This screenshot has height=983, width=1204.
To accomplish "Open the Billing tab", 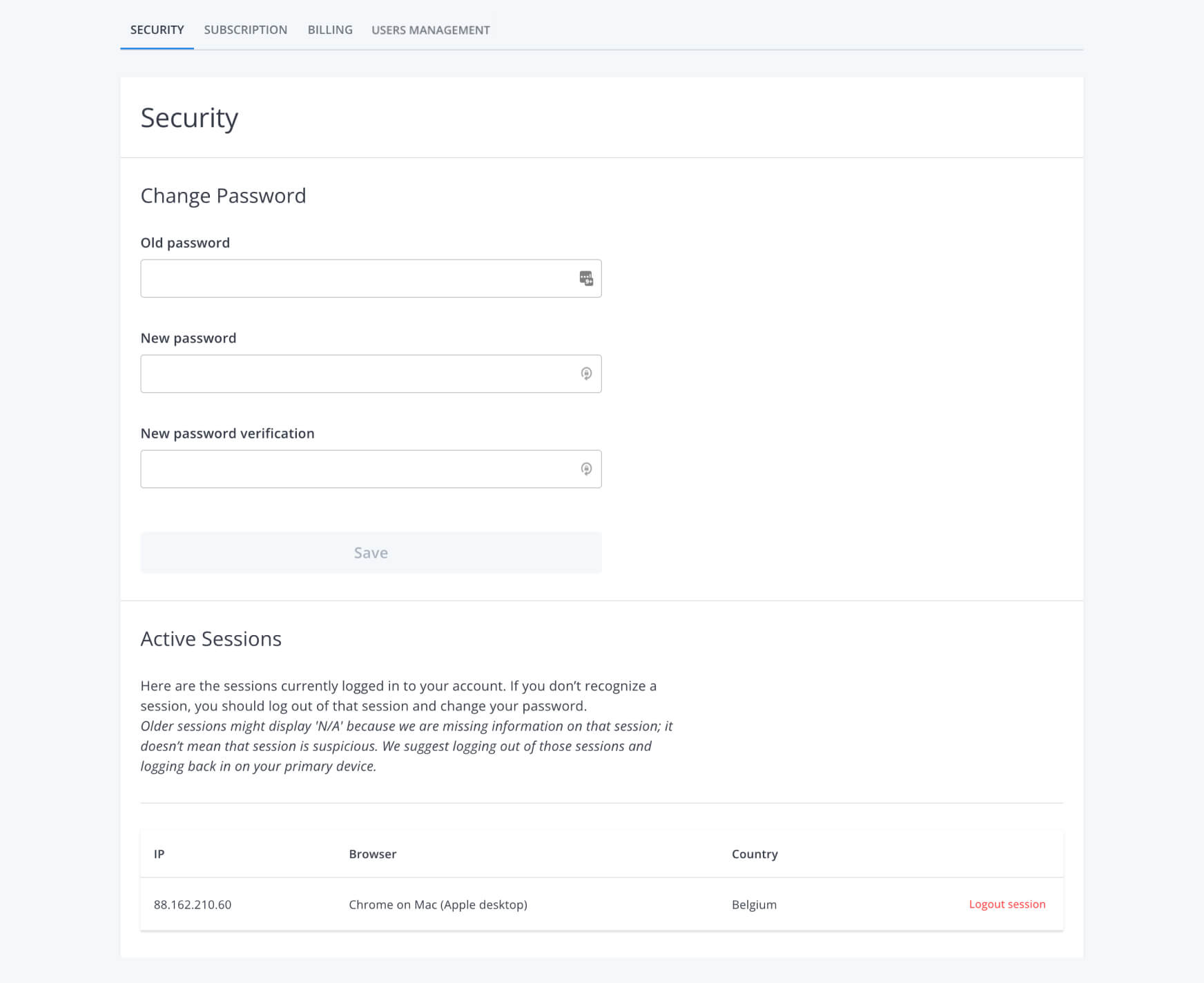I will (x=330, y=30).
